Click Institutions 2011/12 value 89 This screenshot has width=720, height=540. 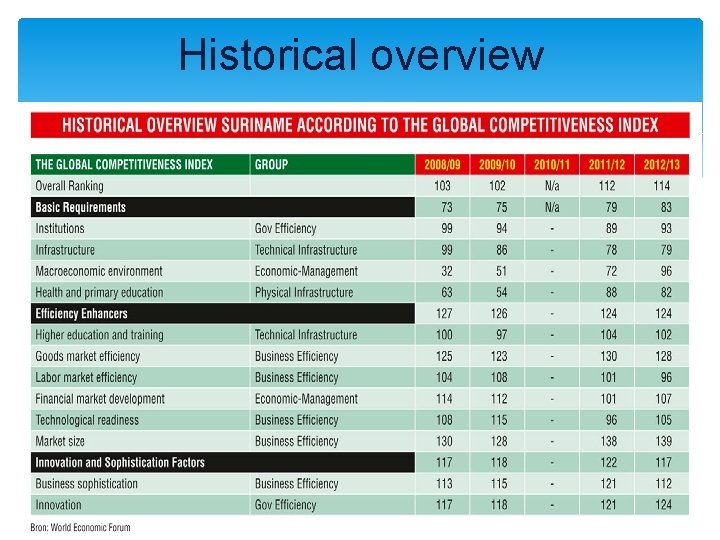tap(611, 228)
